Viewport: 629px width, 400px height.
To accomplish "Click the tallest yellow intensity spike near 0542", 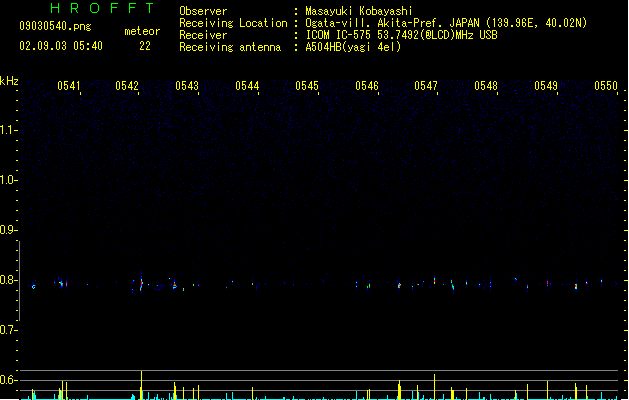I will [x=141, y=385].
